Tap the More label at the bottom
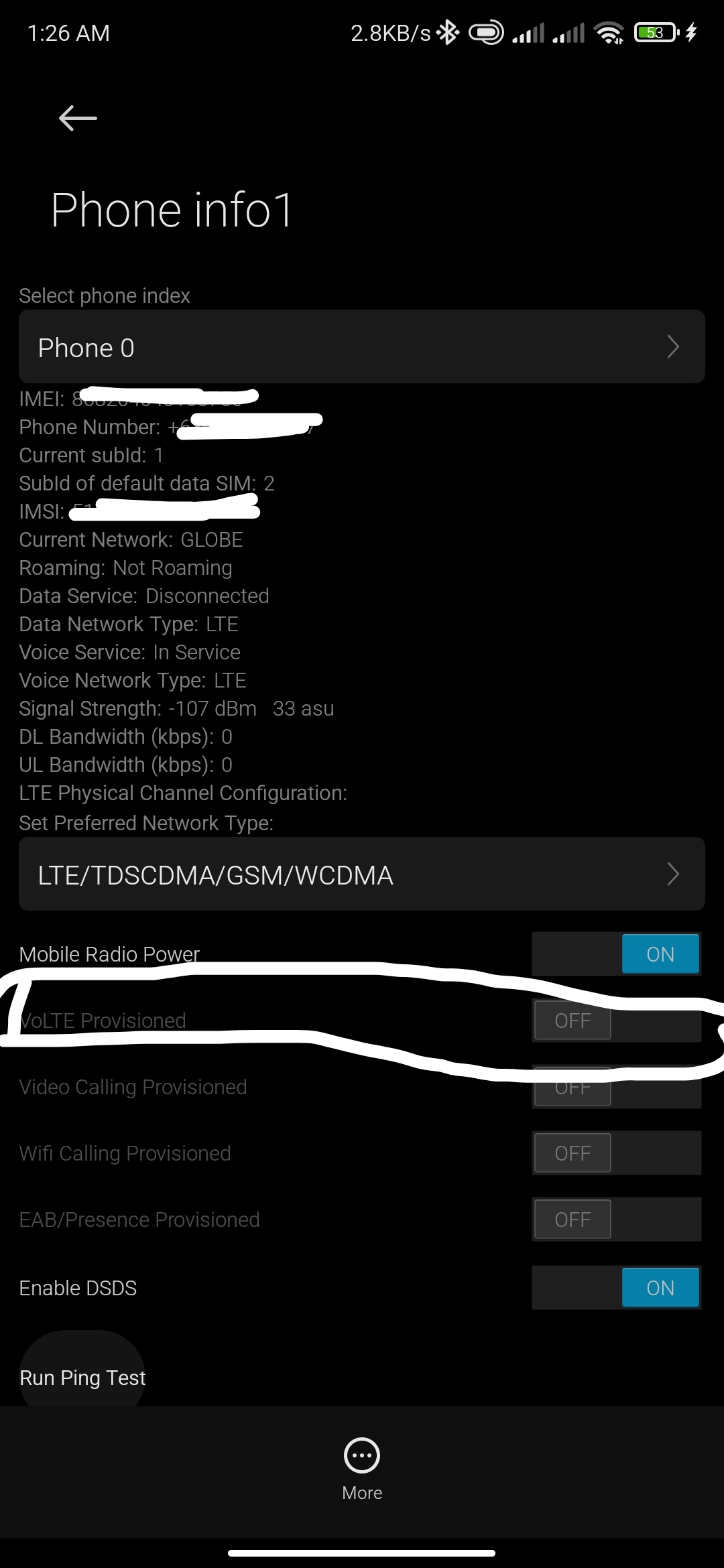This screenshot has height=1568, width=724. click(x=362, y=1493)
